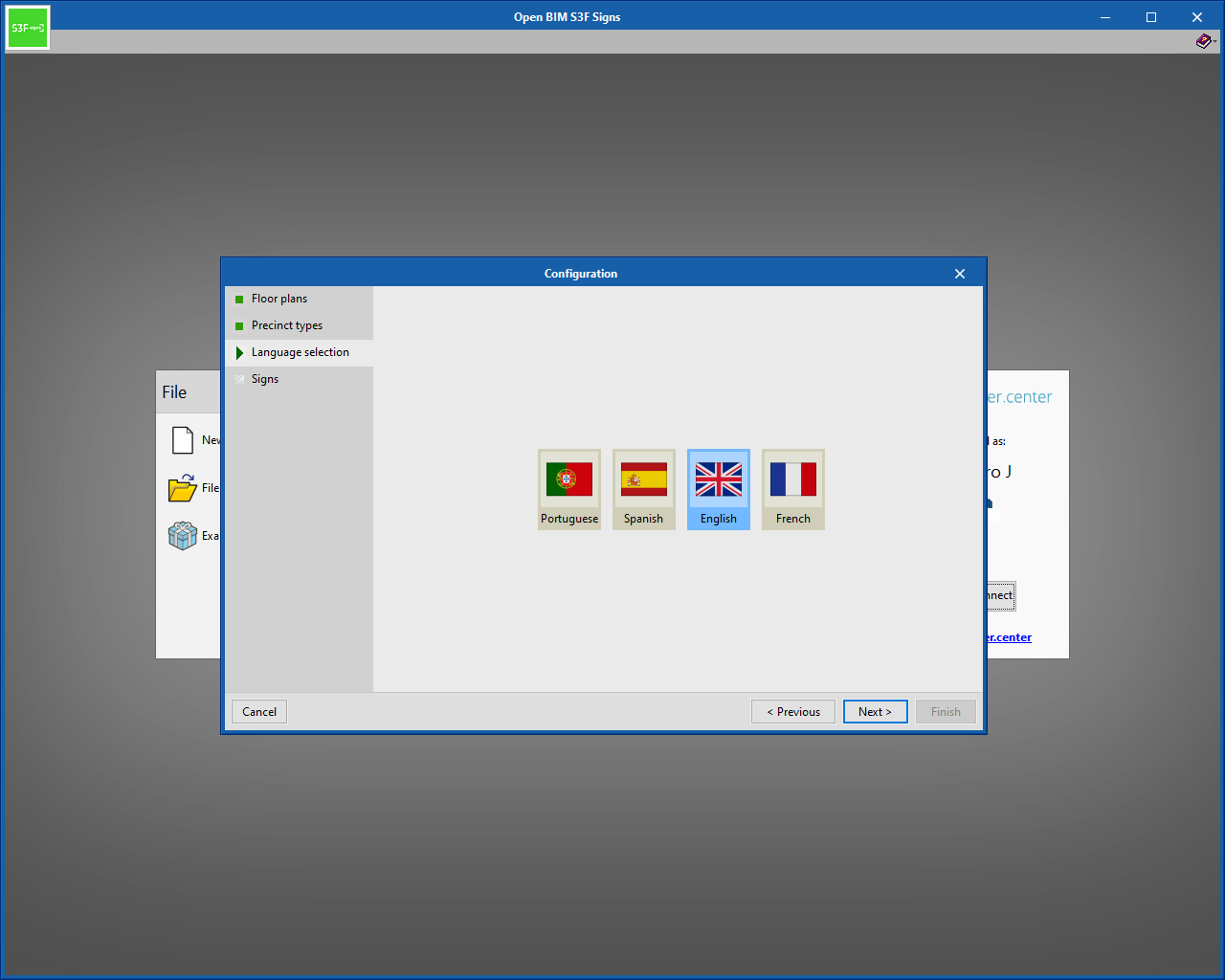1225x980 pixels.
Task: Select the French flag language option
Action: pyautogui.click(x=793, y=488)
